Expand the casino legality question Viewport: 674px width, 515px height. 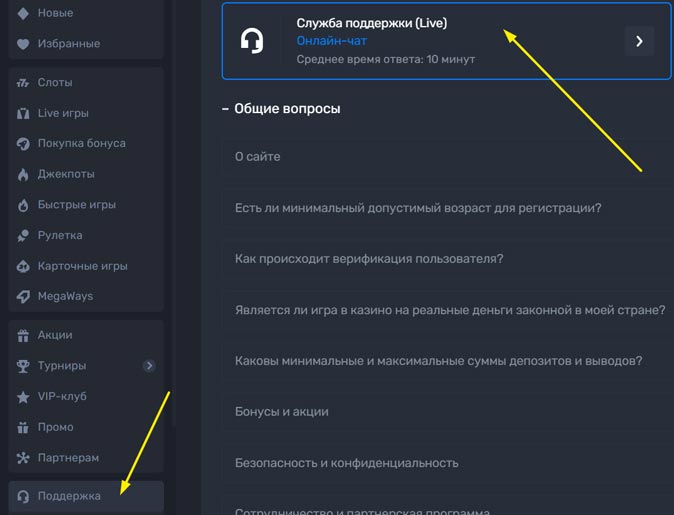coord(447,310)
